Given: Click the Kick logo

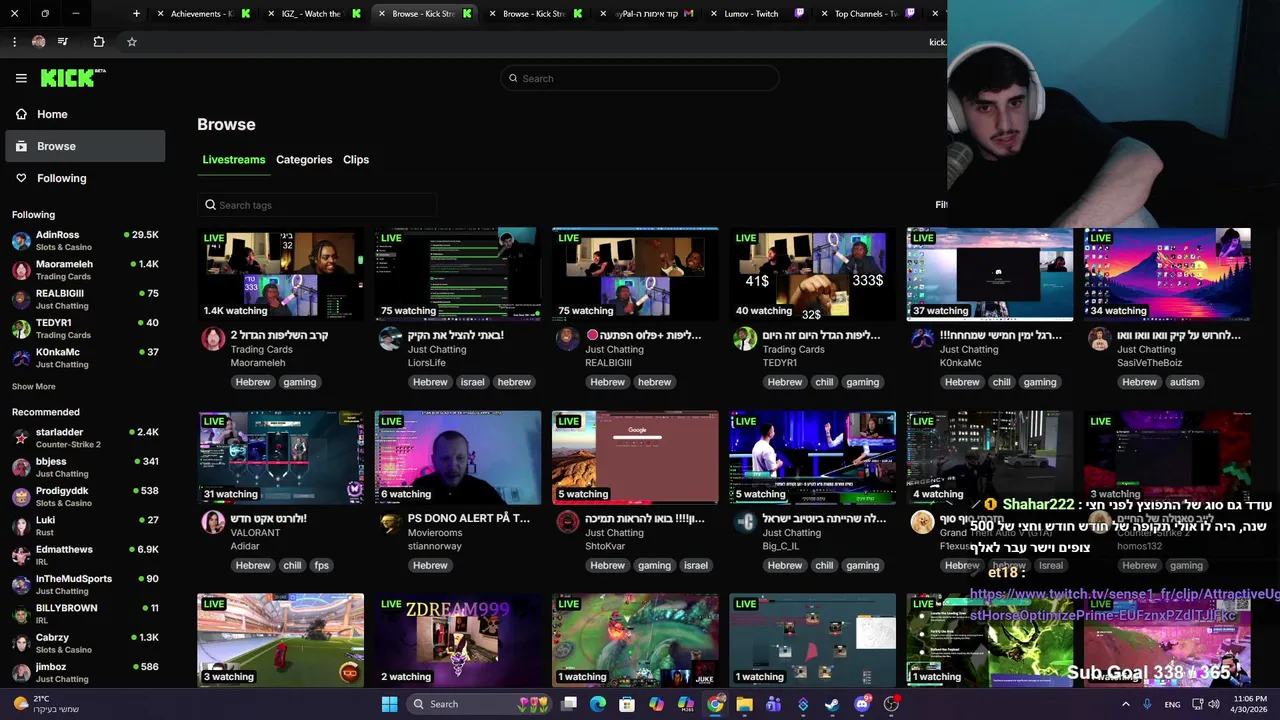Looking at the screenshot, I should pyautogui.click(x=73, y=78).
